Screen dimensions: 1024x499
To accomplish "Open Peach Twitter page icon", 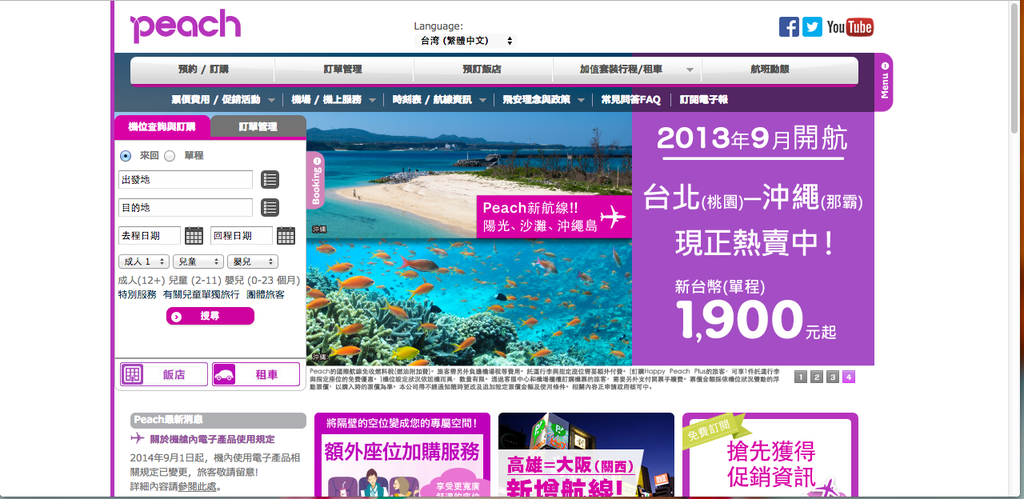I will point(812,27).
